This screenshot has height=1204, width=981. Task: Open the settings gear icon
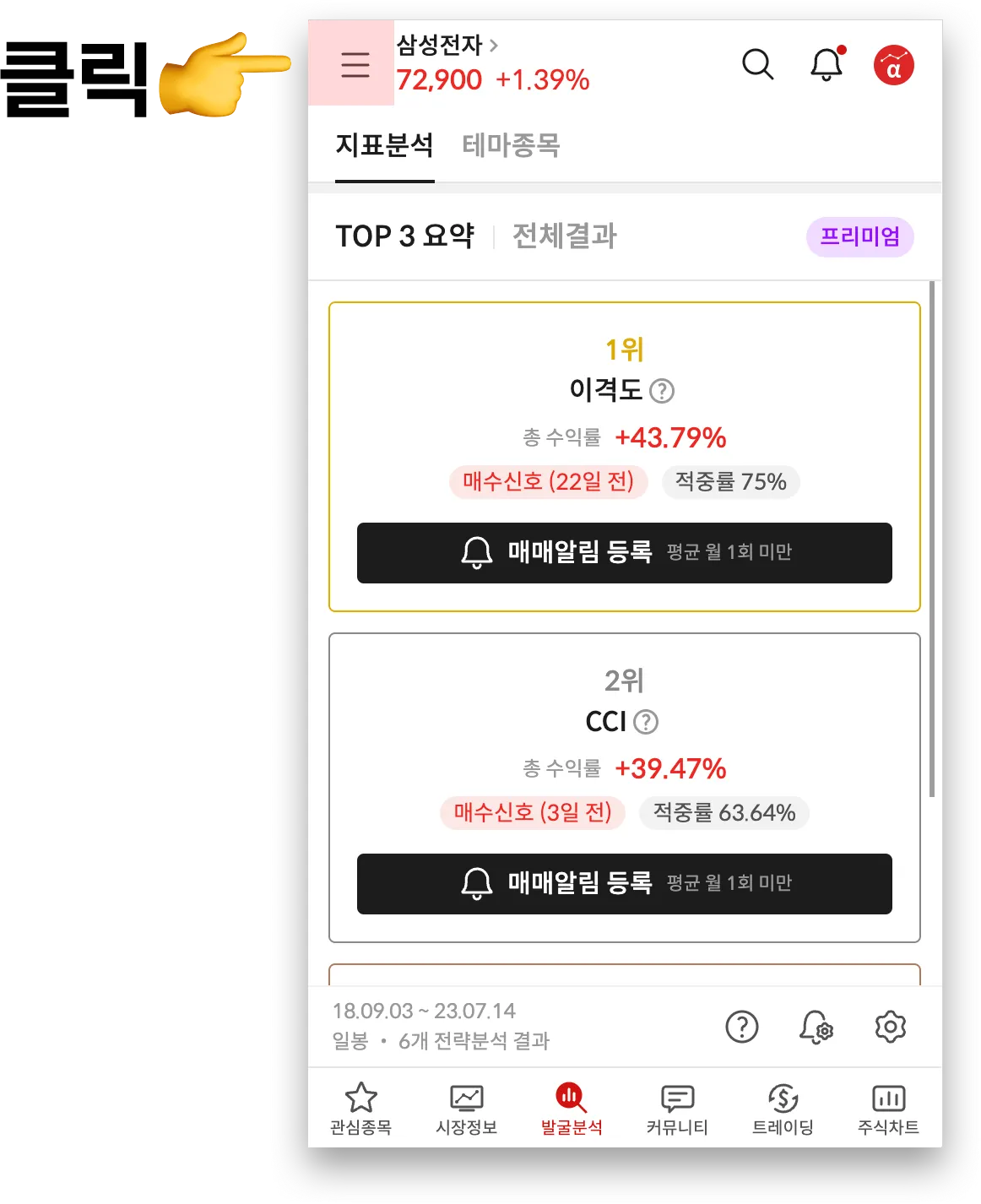(890, 1027)
